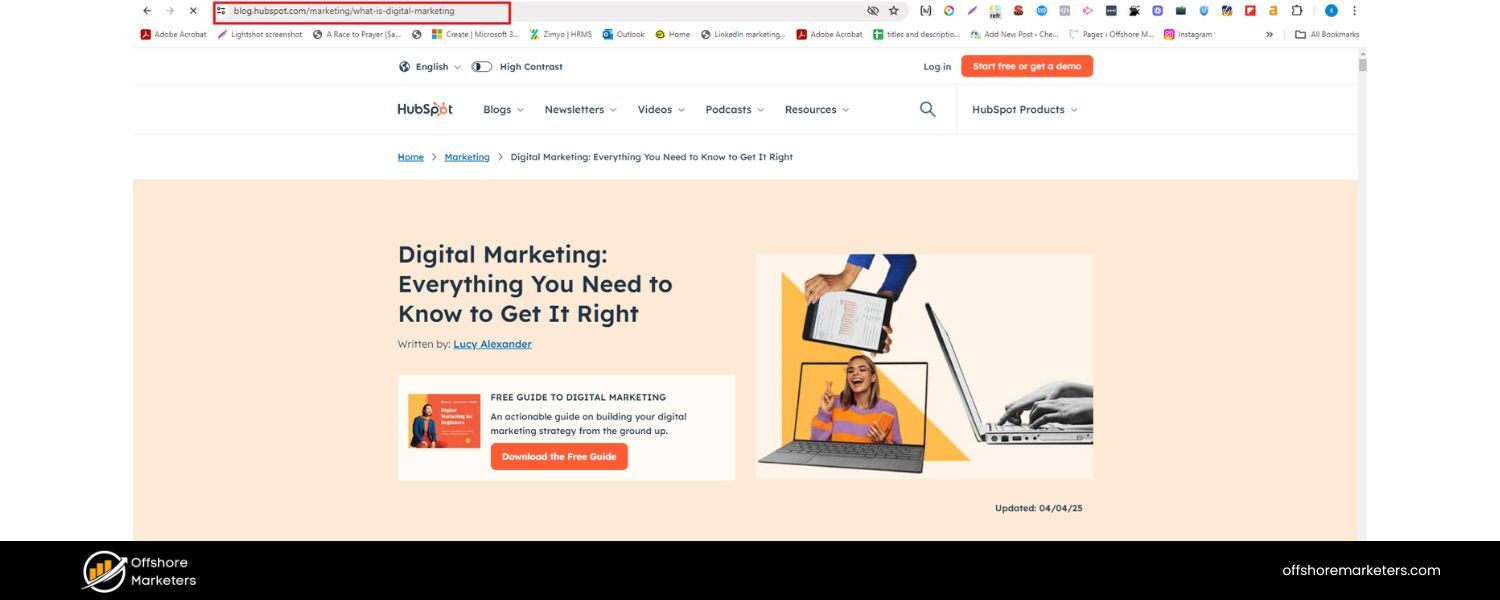Image resolution: width=1500 pixels, height=600 pixels.
Task: Stop page loading with the X icon
Action: point(193,11)
